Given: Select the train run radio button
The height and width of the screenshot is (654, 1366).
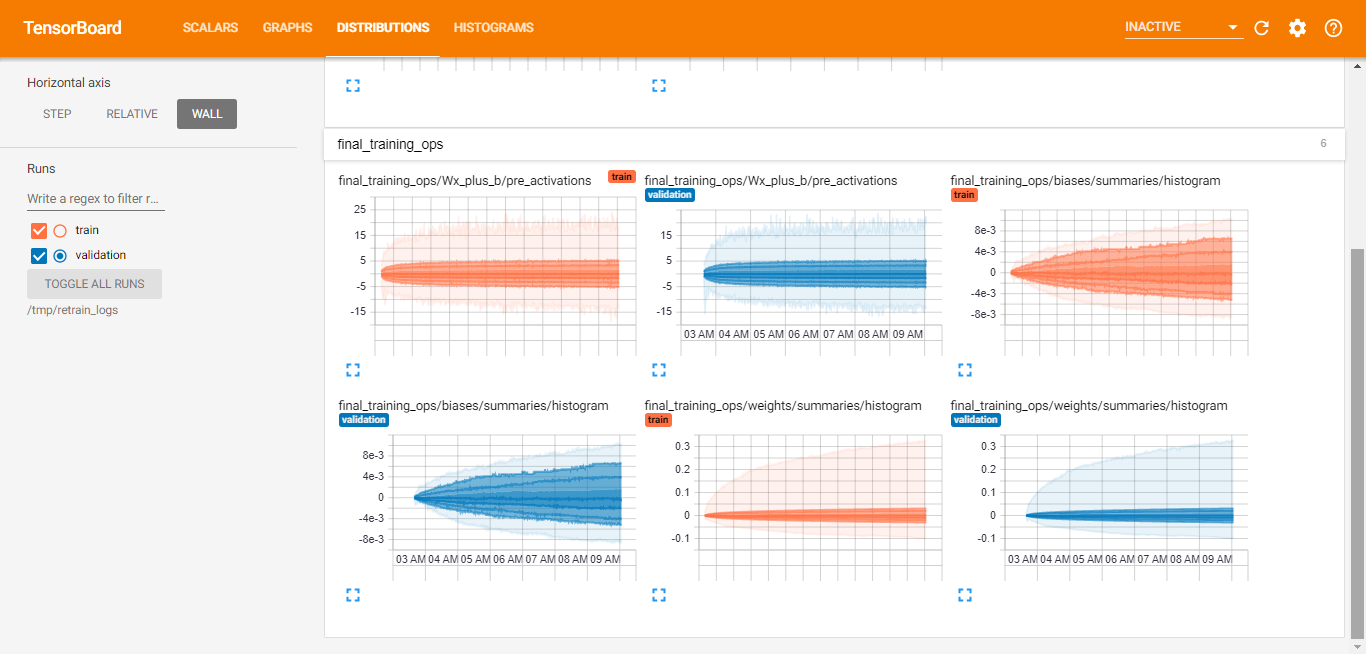Looking at the screenshot, I should (59, 230).
